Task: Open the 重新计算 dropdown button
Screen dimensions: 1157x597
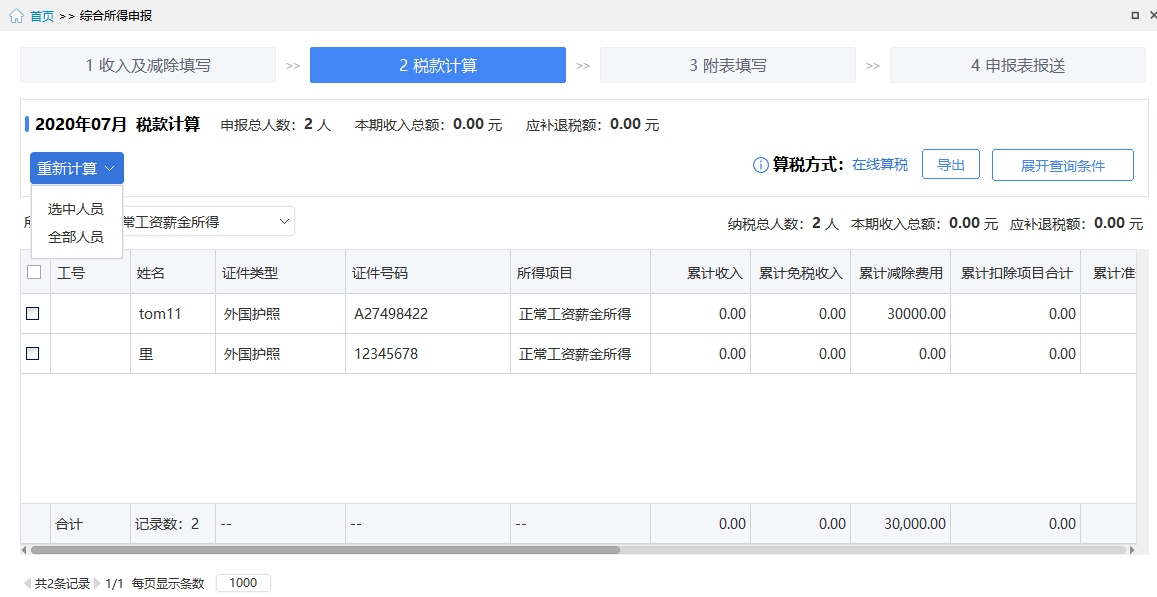Action: 77,168
